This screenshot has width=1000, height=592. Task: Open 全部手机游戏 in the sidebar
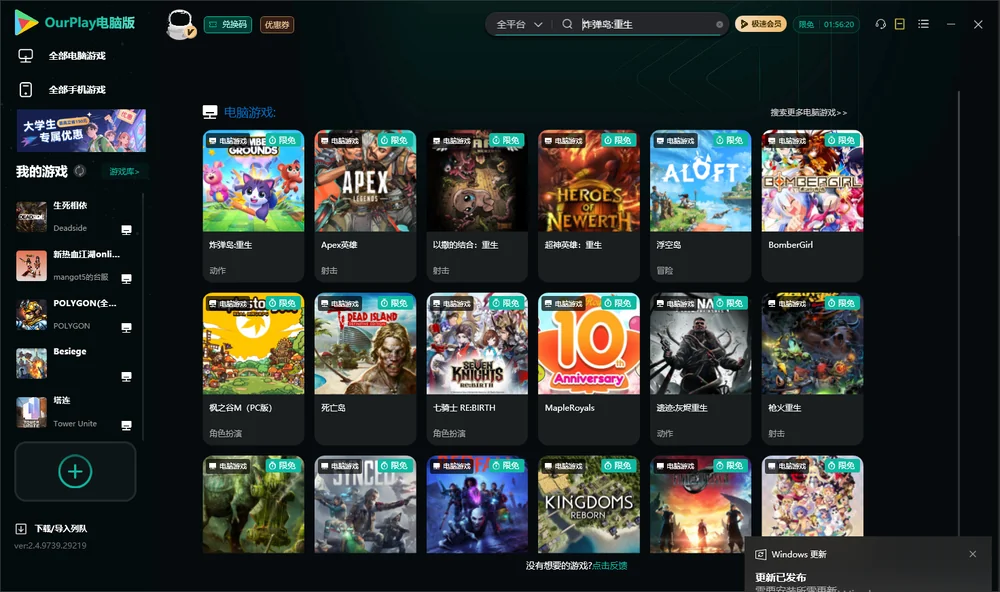(x=77, y=90)
